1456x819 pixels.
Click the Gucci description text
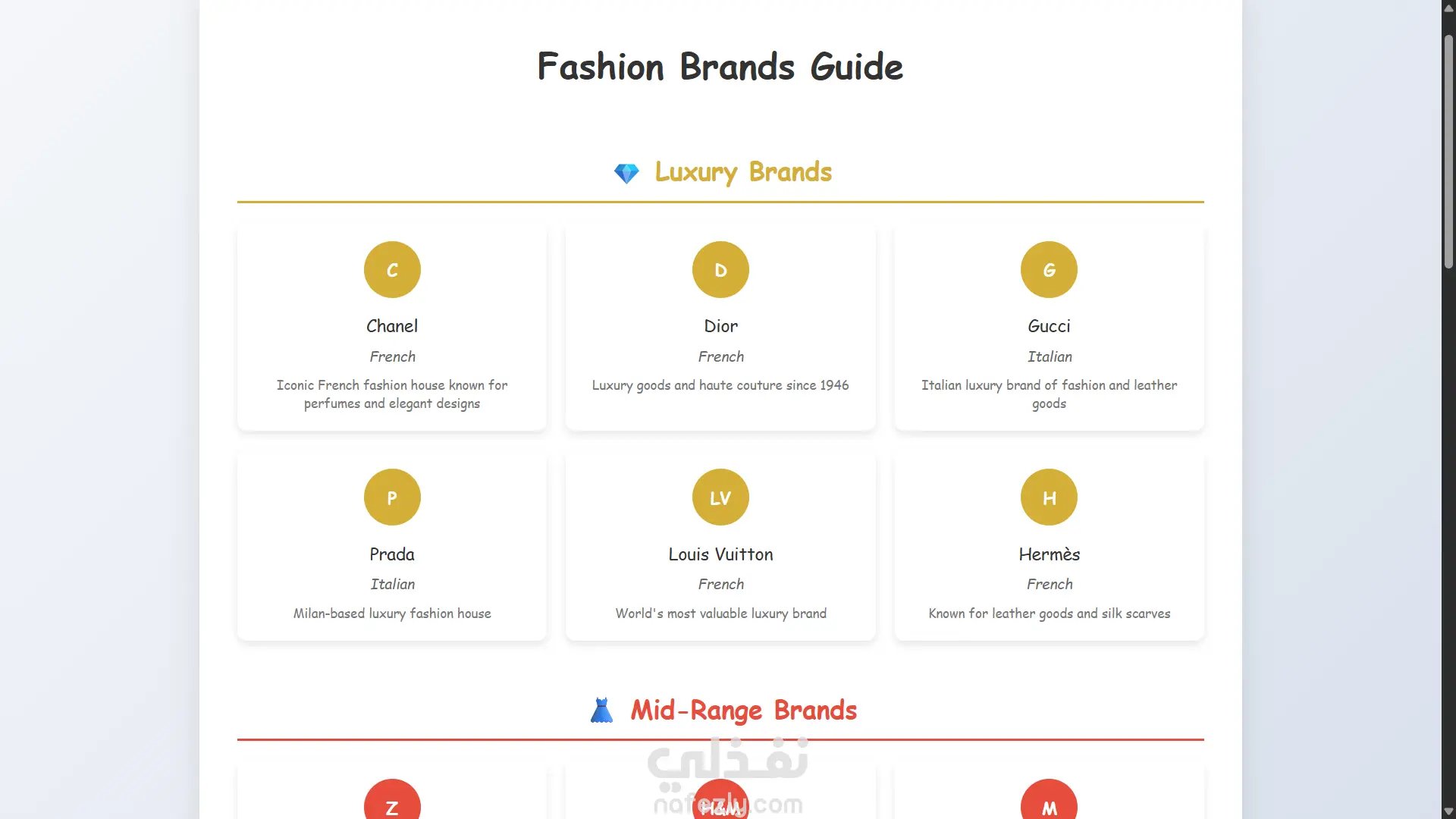pyautogui.click(x=1049, y=394)
